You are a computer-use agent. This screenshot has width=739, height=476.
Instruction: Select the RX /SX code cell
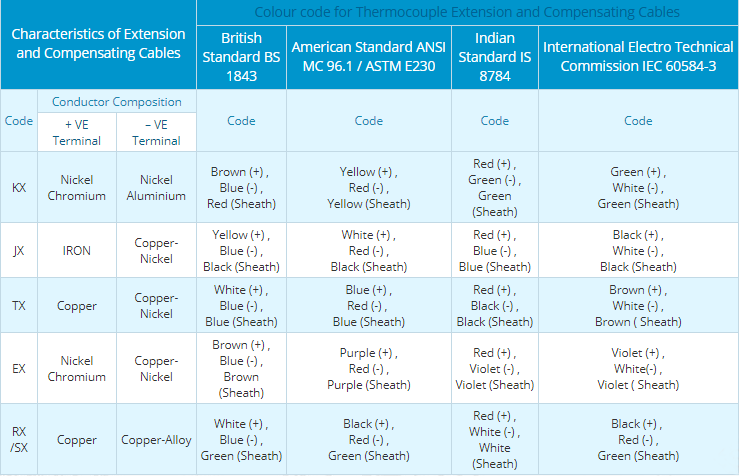pos(19,439)
